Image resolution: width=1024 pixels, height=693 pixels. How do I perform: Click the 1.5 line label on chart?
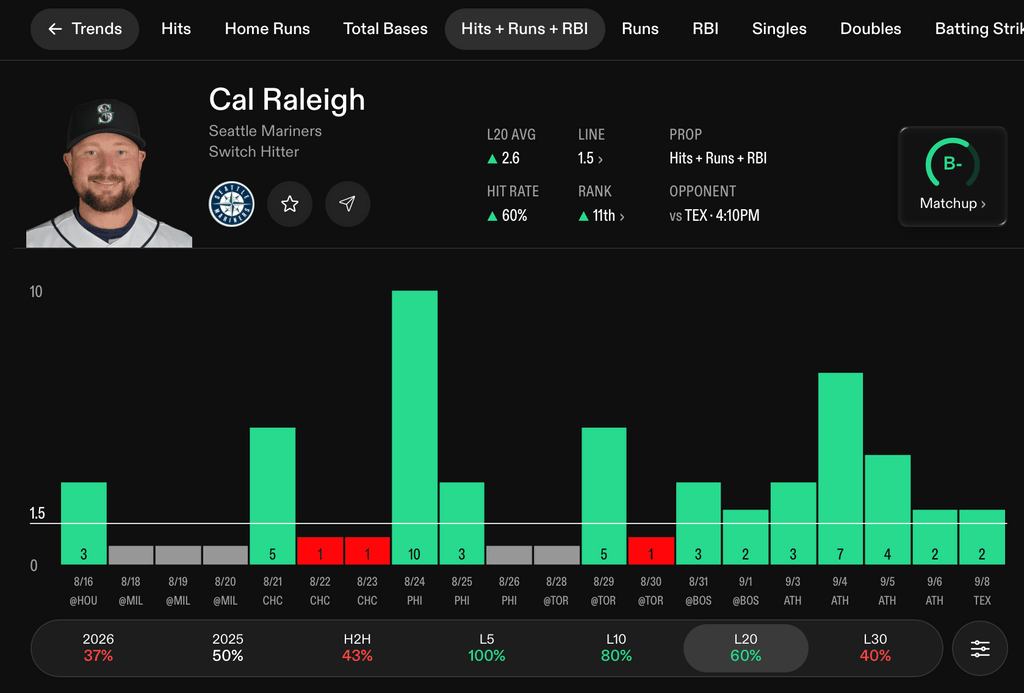tap(37, 513)
